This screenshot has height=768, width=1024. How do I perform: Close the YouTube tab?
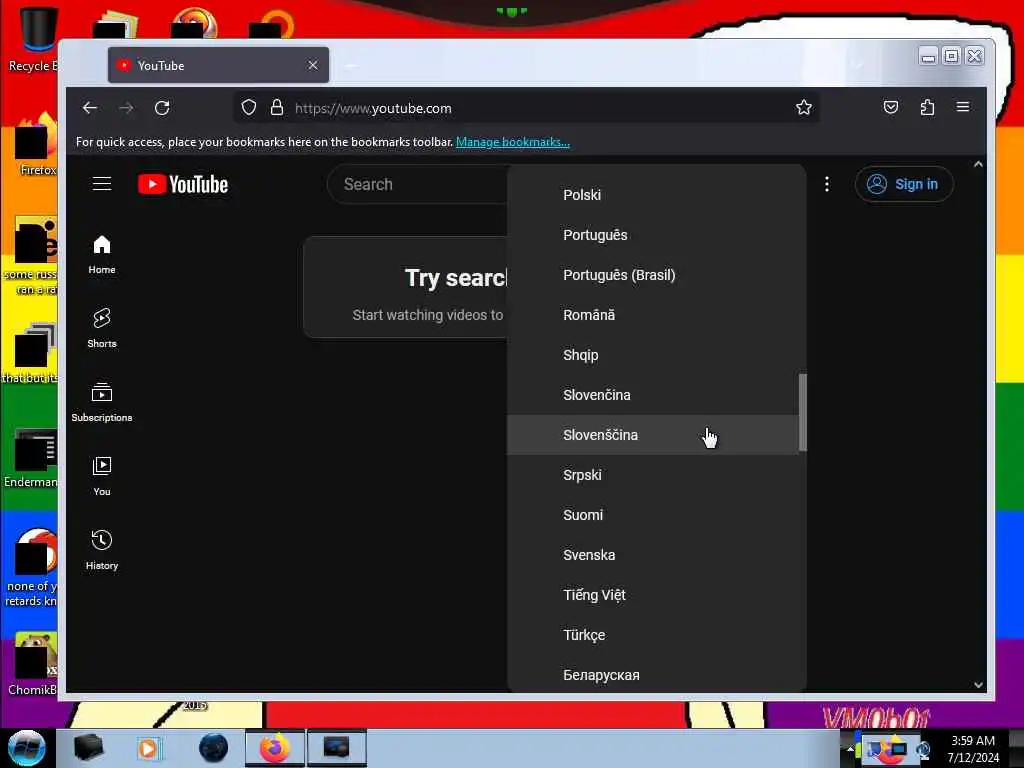click(x=313, y=65)
